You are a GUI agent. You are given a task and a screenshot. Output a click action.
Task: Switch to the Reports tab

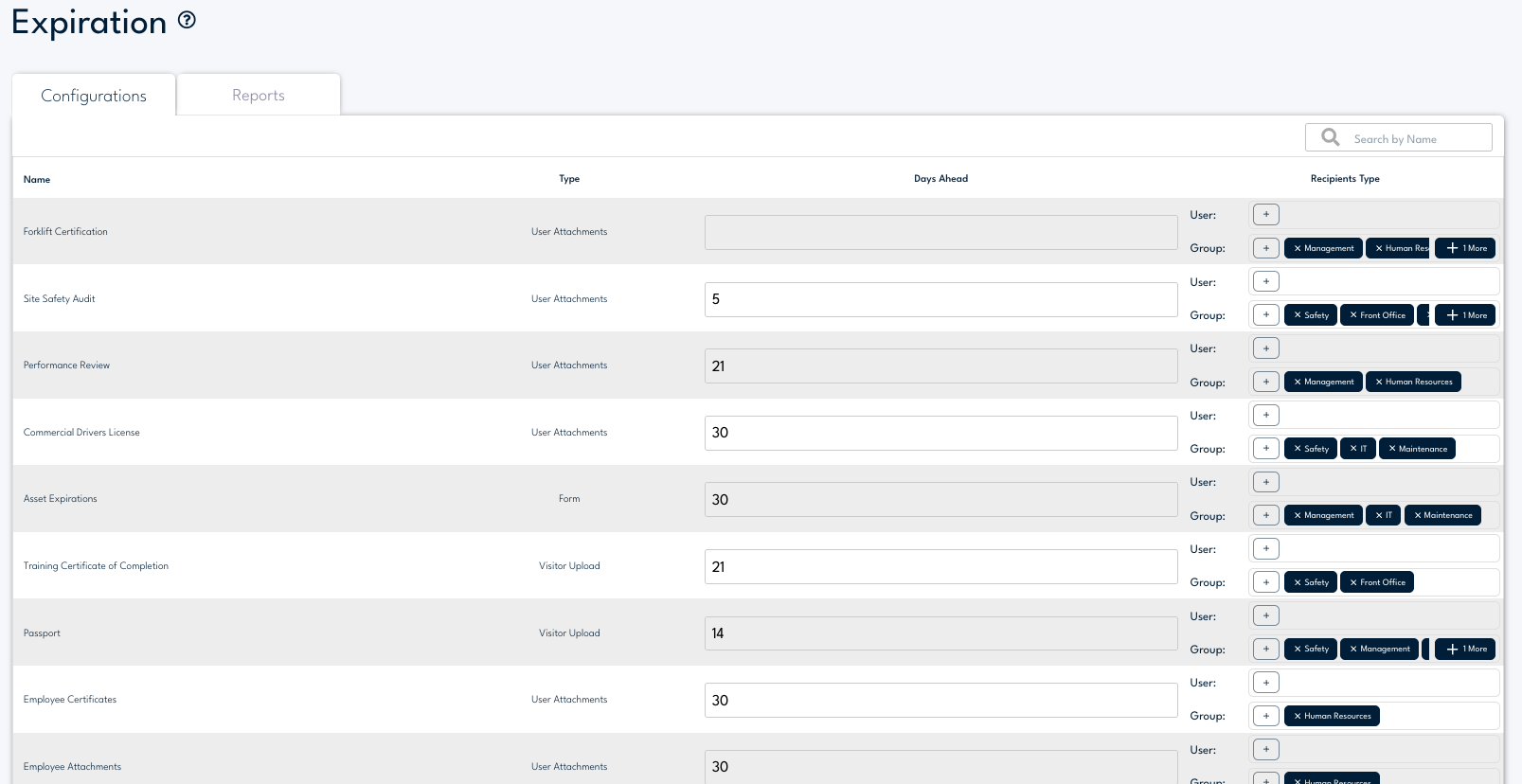[x=259, y=96]
